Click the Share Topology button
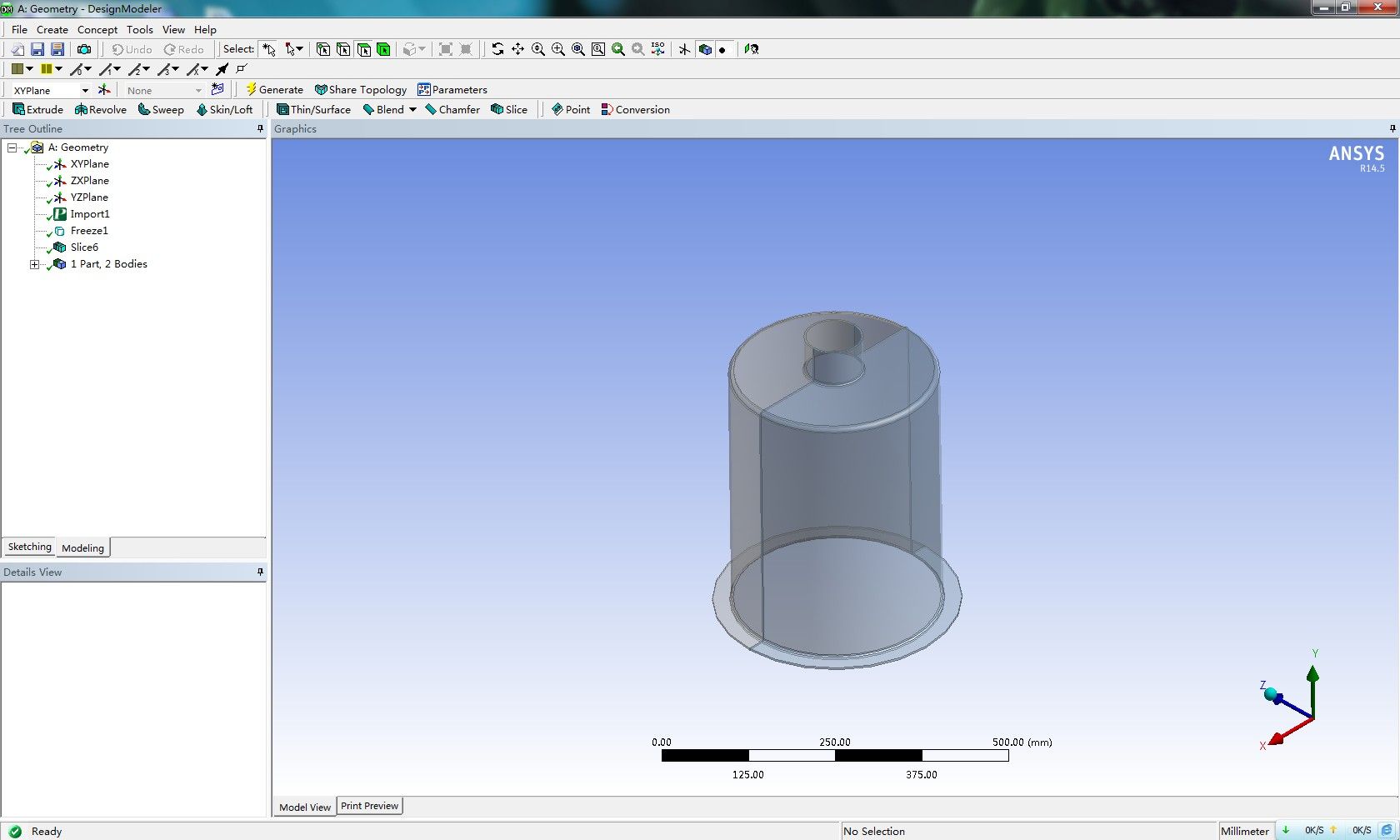The width and height of the screenshot is (1400, 840). tap(361, 90)
